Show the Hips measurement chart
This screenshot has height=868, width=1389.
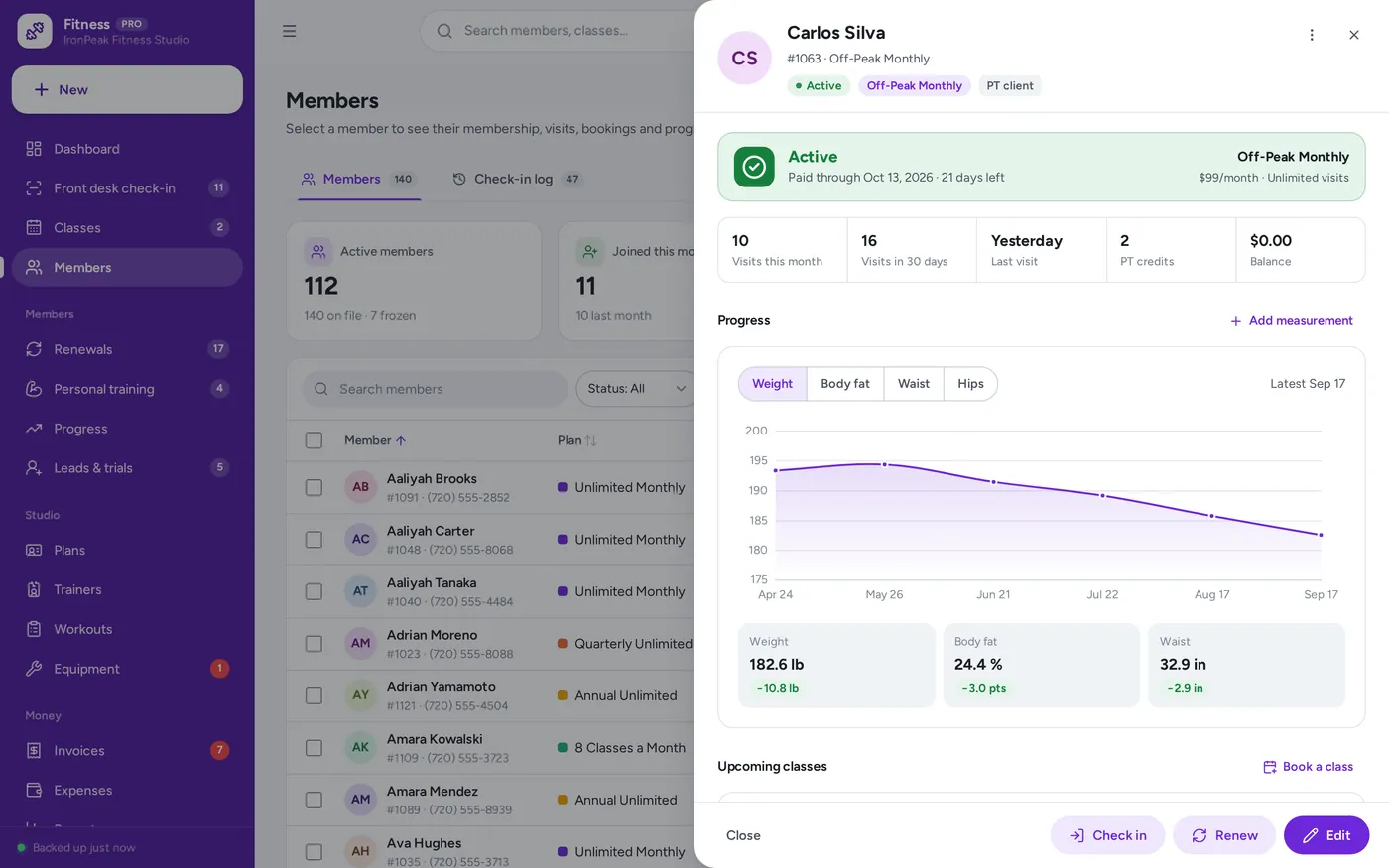click(970, 384)
